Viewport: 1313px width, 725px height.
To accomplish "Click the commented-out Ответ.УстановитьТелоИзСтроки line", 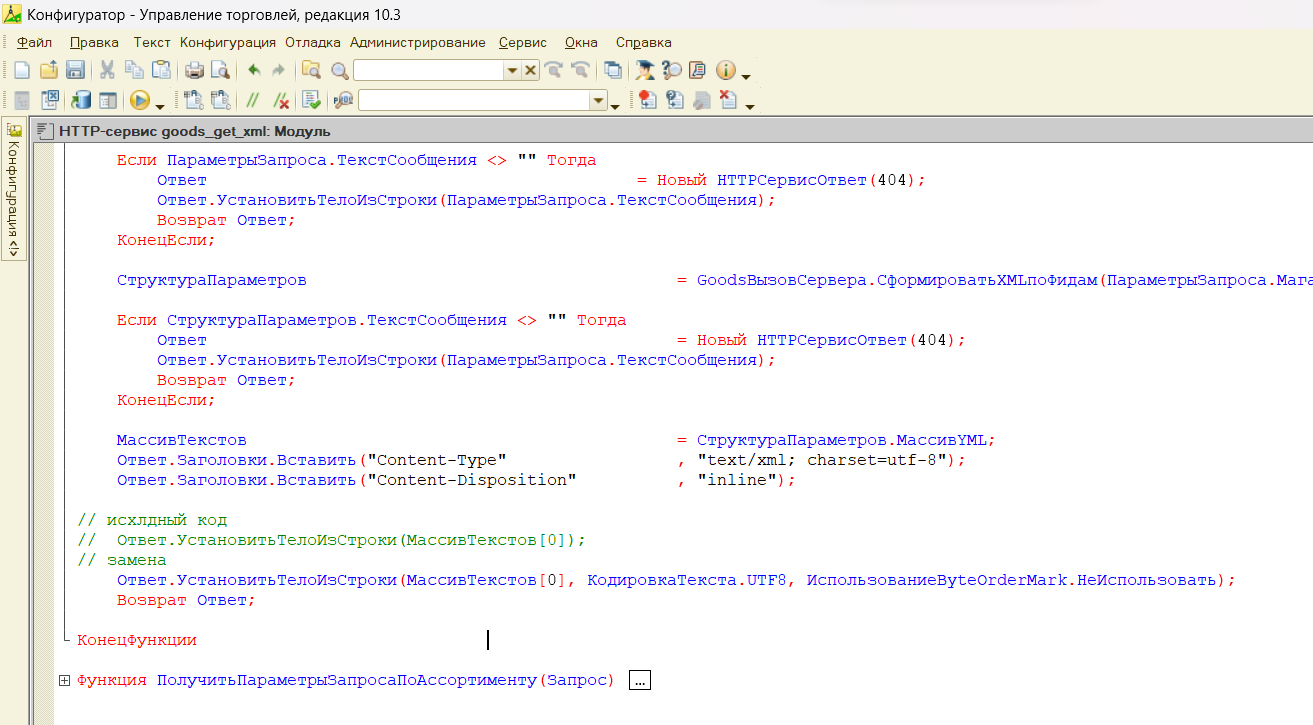I will 331,540.
